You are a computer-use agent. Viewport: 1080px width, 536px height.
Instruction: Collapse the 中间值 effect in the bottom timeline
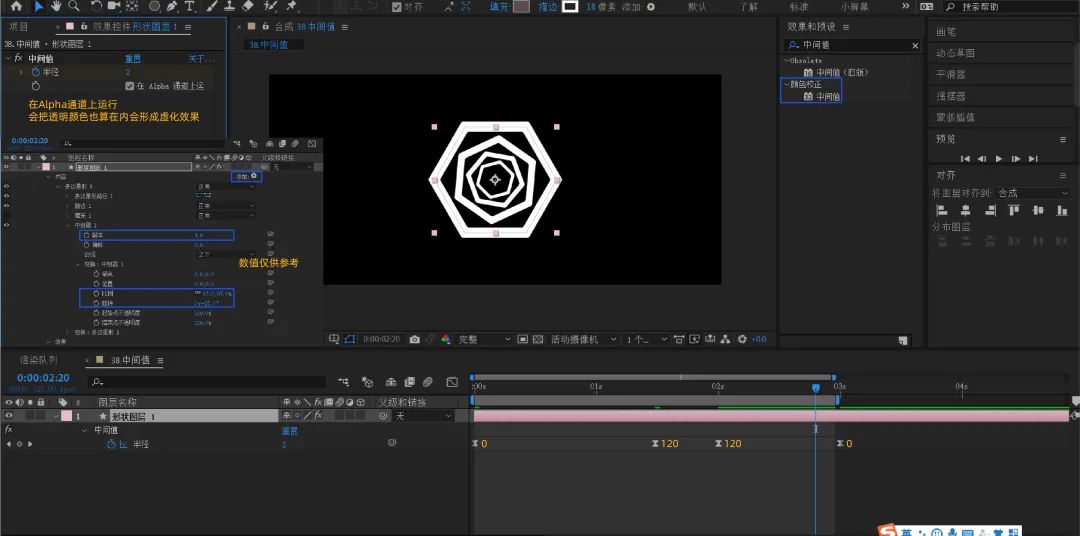pyautogui.click(x=84, y=430)
